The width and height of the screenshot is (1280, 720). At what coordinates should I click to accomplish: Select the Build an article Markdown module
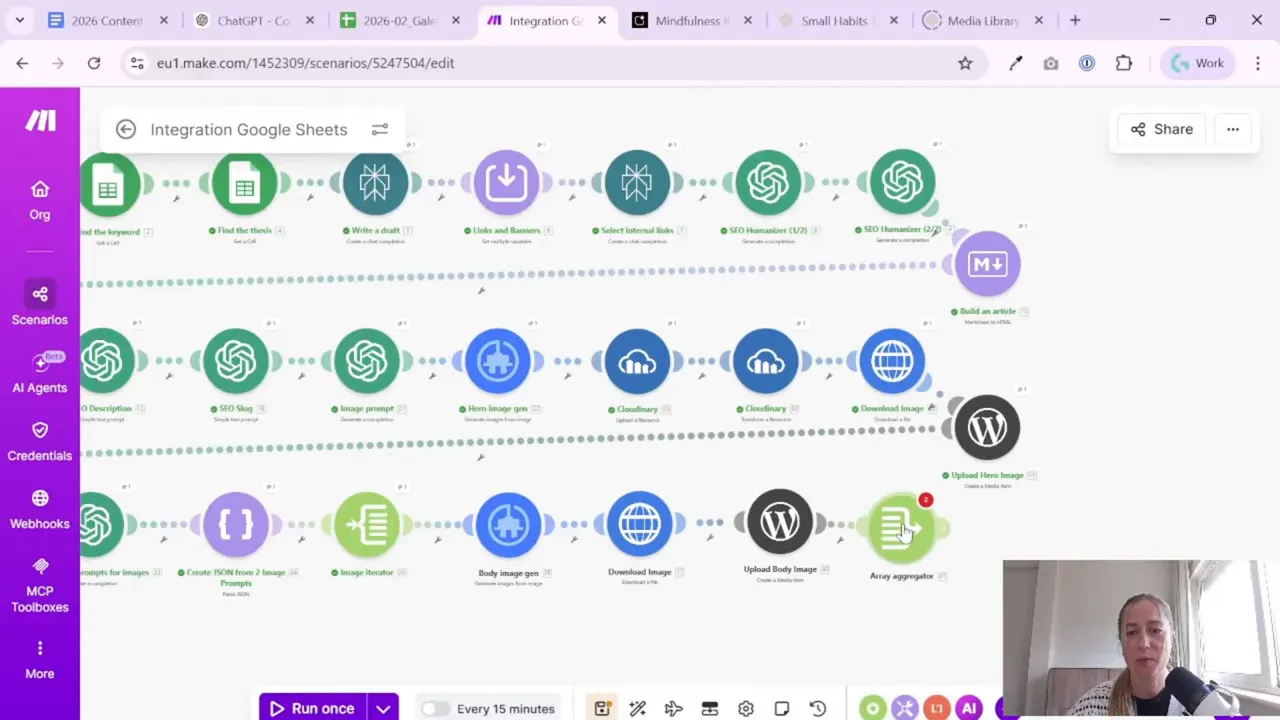pyautogui.click(x=987, y=264)
